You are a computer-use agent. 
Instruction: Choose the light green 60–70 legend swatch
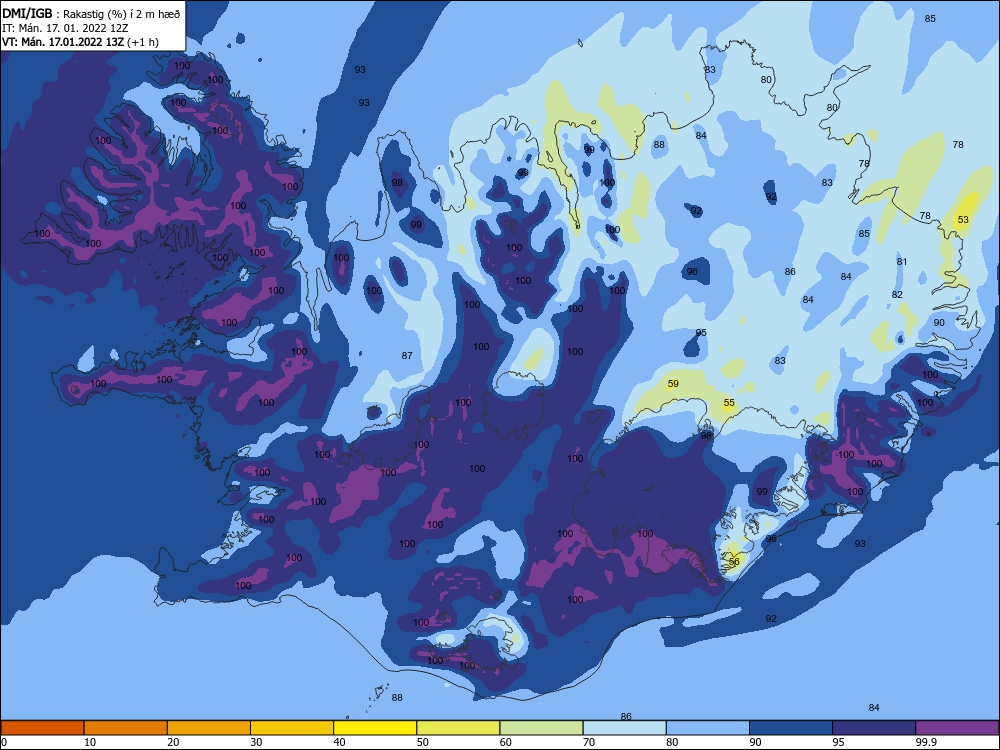pyautogui.click(x=541, y=728)
